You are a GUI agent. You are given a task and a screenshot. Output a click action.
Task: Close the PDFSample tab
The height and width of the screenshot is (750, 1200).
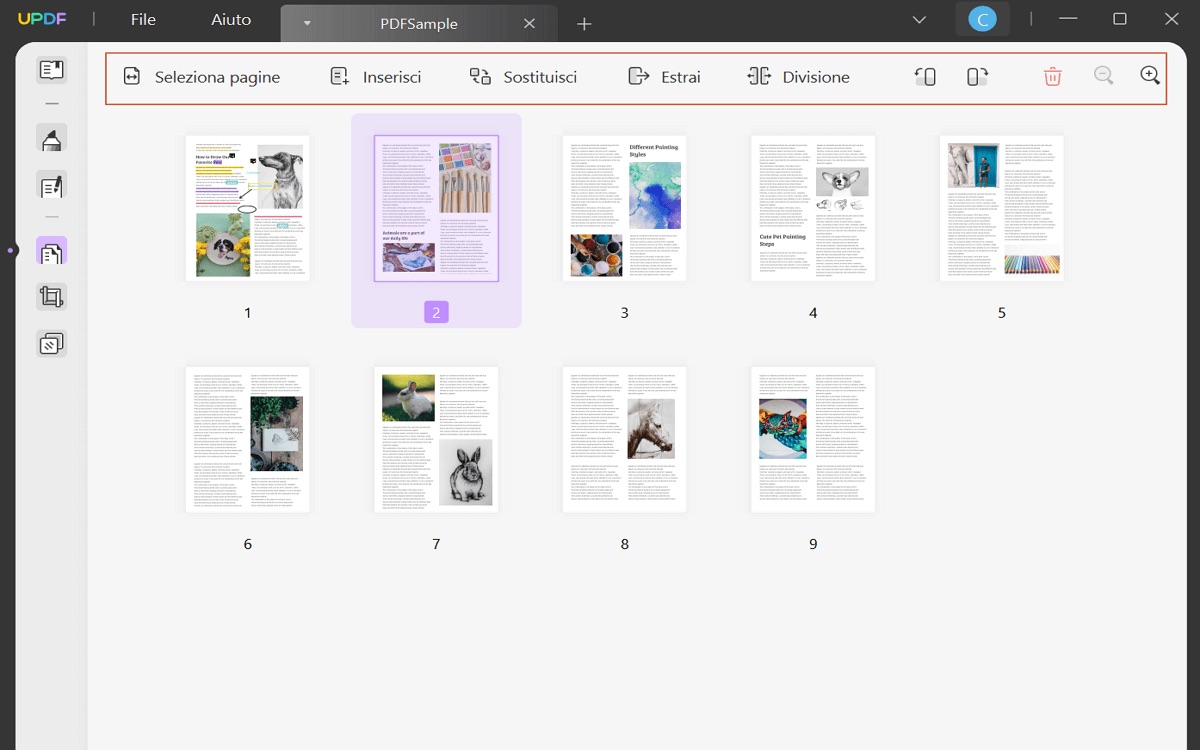pyautogui.click(x=530, y=23)
